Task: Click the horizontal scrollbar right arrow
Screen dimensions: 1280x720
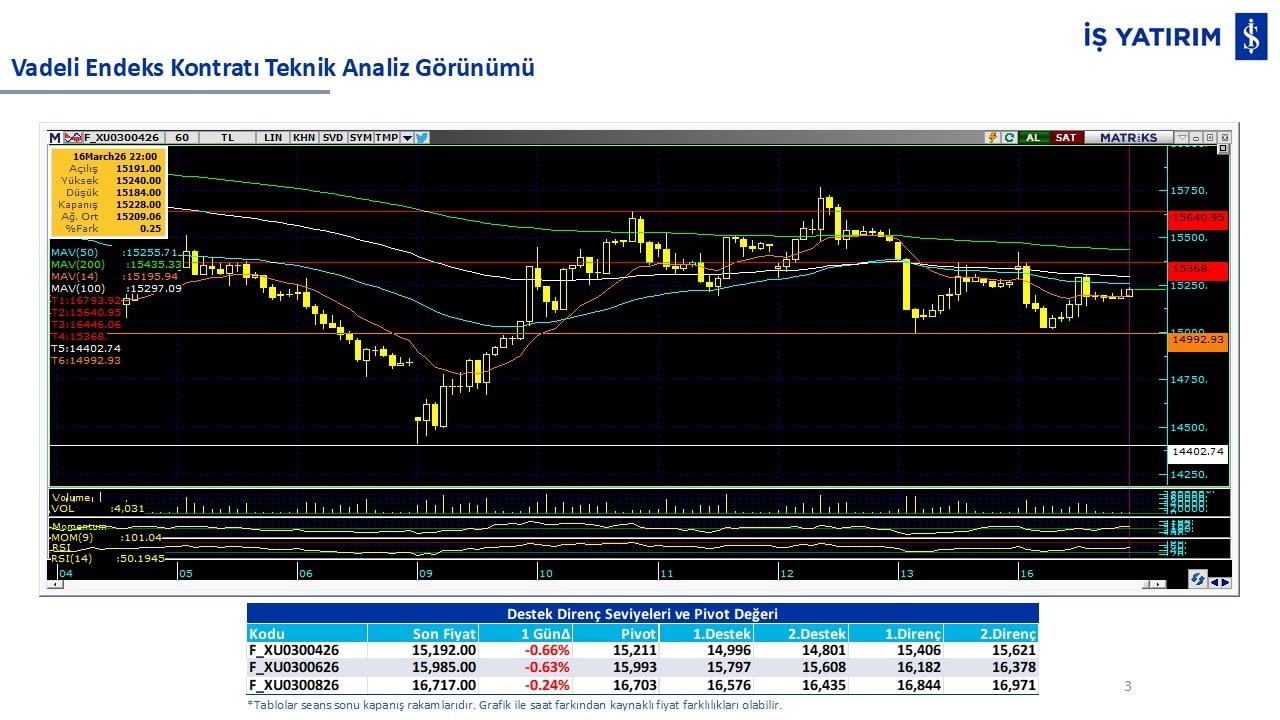Action: click(1159, 584)
